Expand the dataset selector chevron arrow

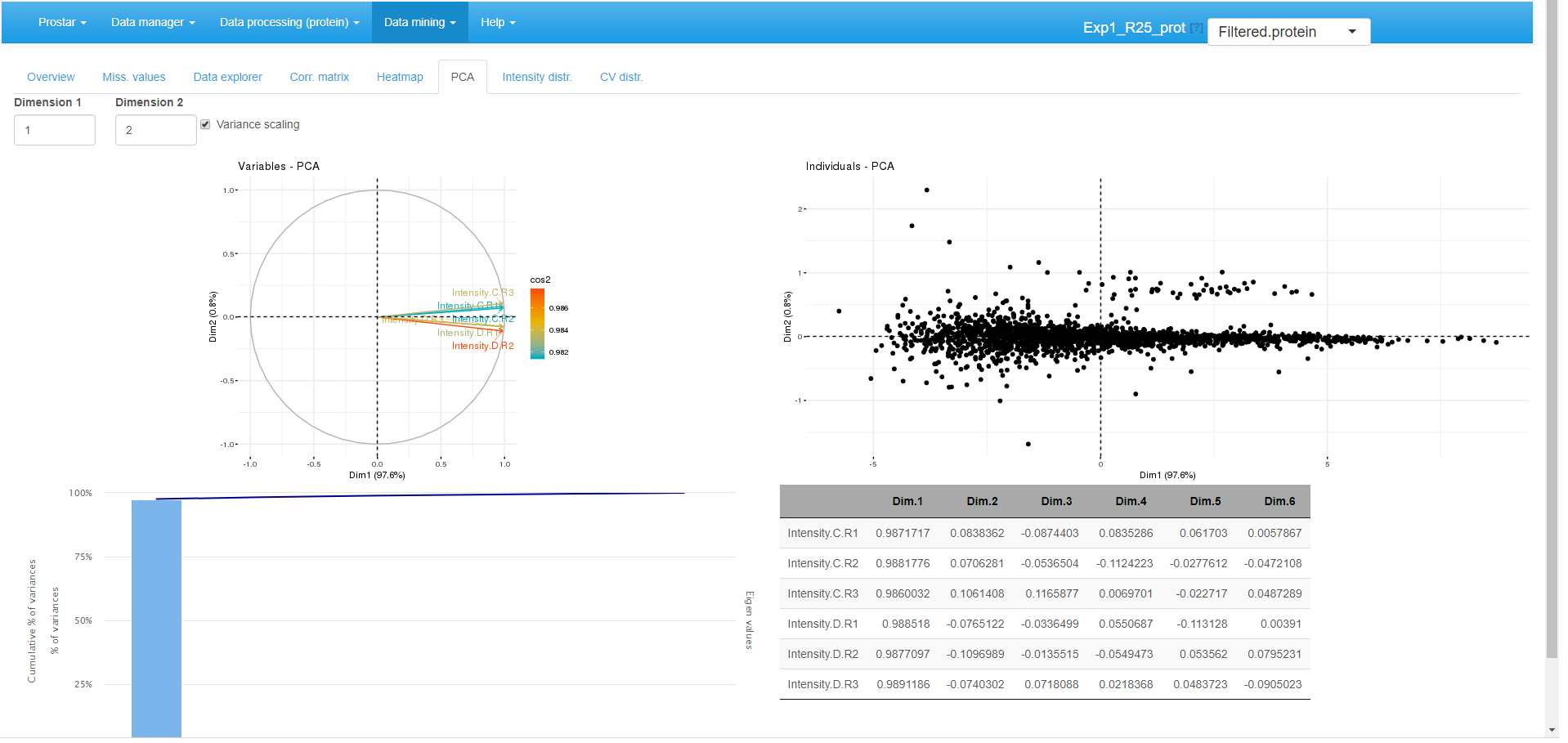1355,31
